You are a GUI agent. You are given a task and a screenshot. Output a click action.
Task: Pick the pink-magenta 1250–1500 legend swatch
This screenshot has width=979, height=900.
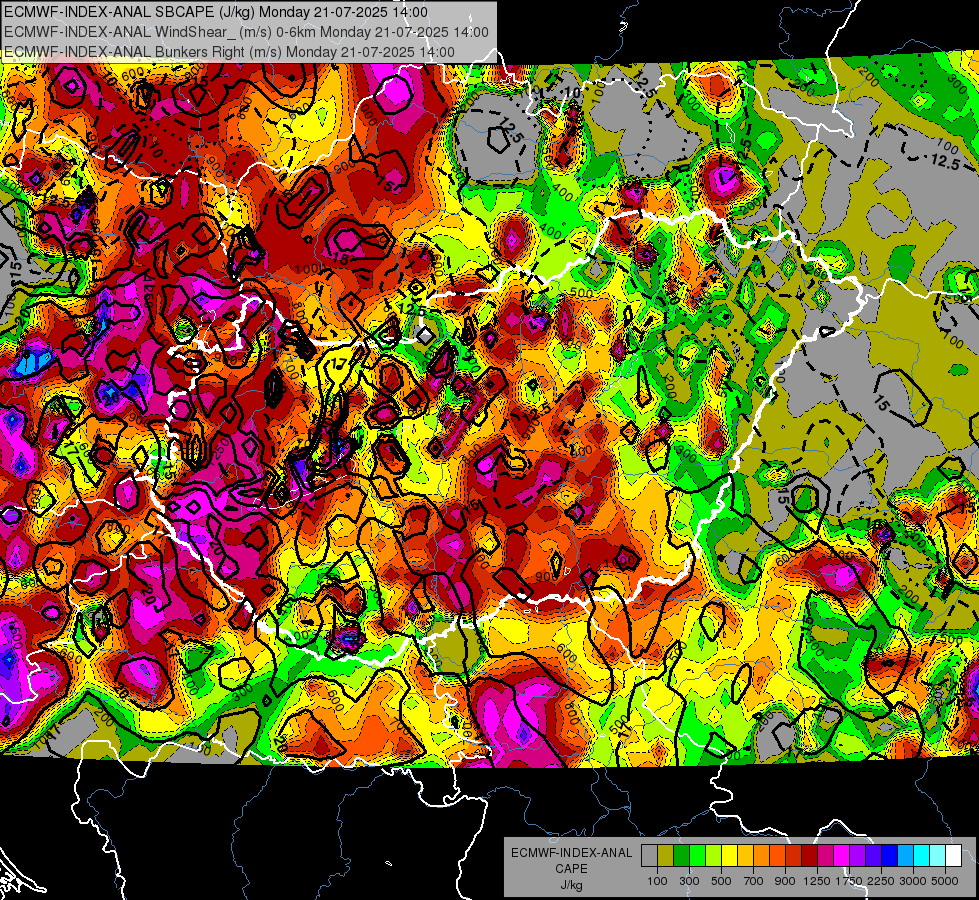pos(825,856)
